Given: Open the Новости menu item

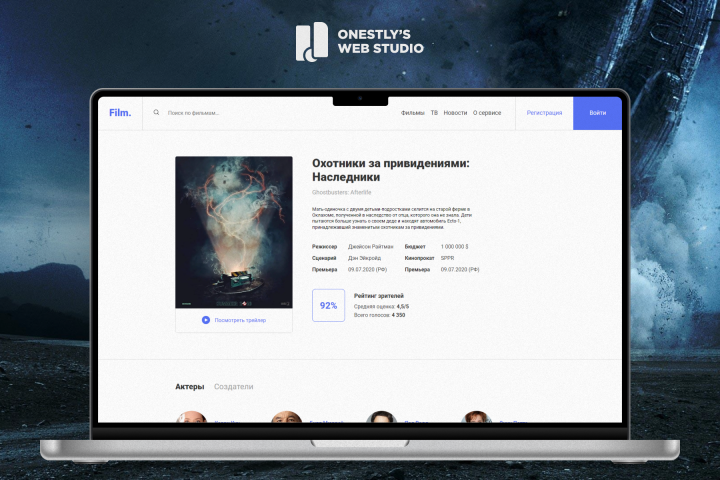Looking at the screenshot, I should pos(455,113).
